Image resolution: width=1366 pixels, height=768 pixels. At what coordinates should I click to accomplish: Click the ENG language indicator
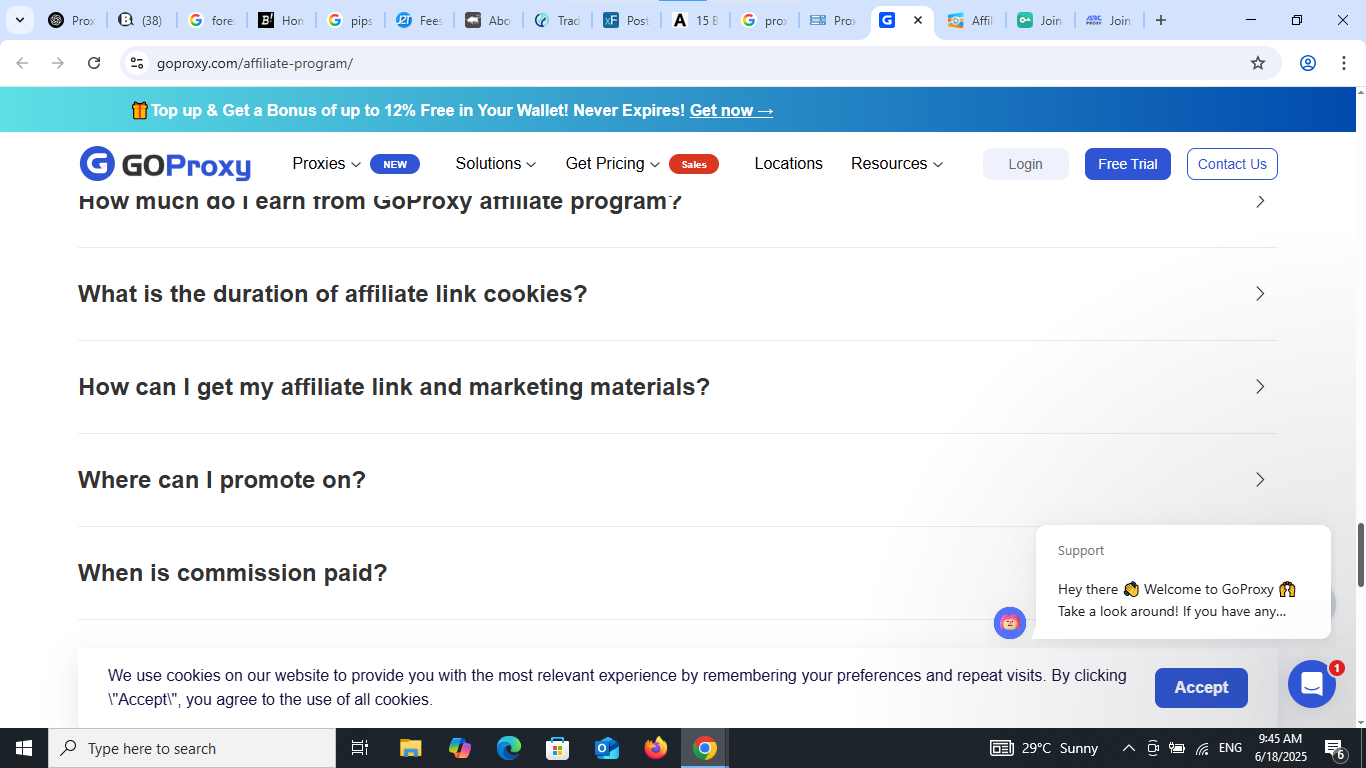1230,748
